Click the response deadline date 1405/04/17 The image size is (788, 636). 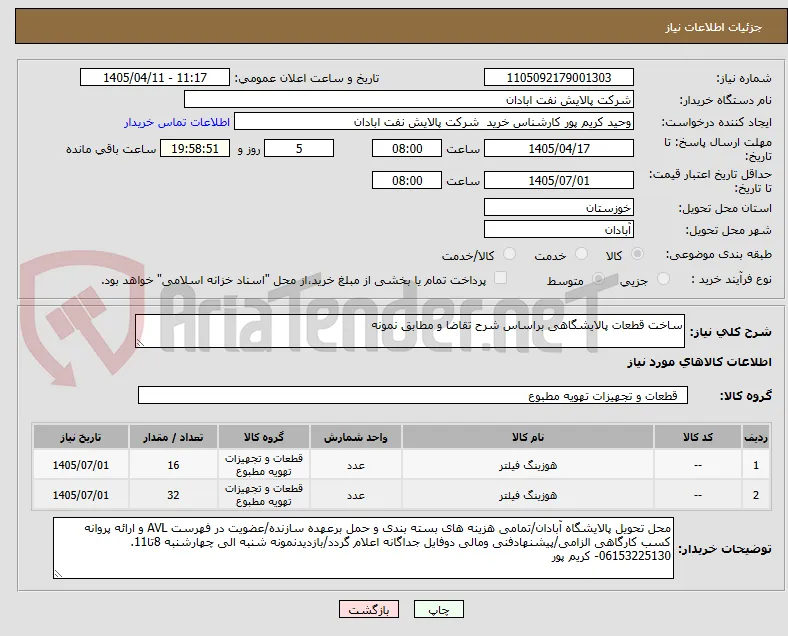(x=558, y=148)
